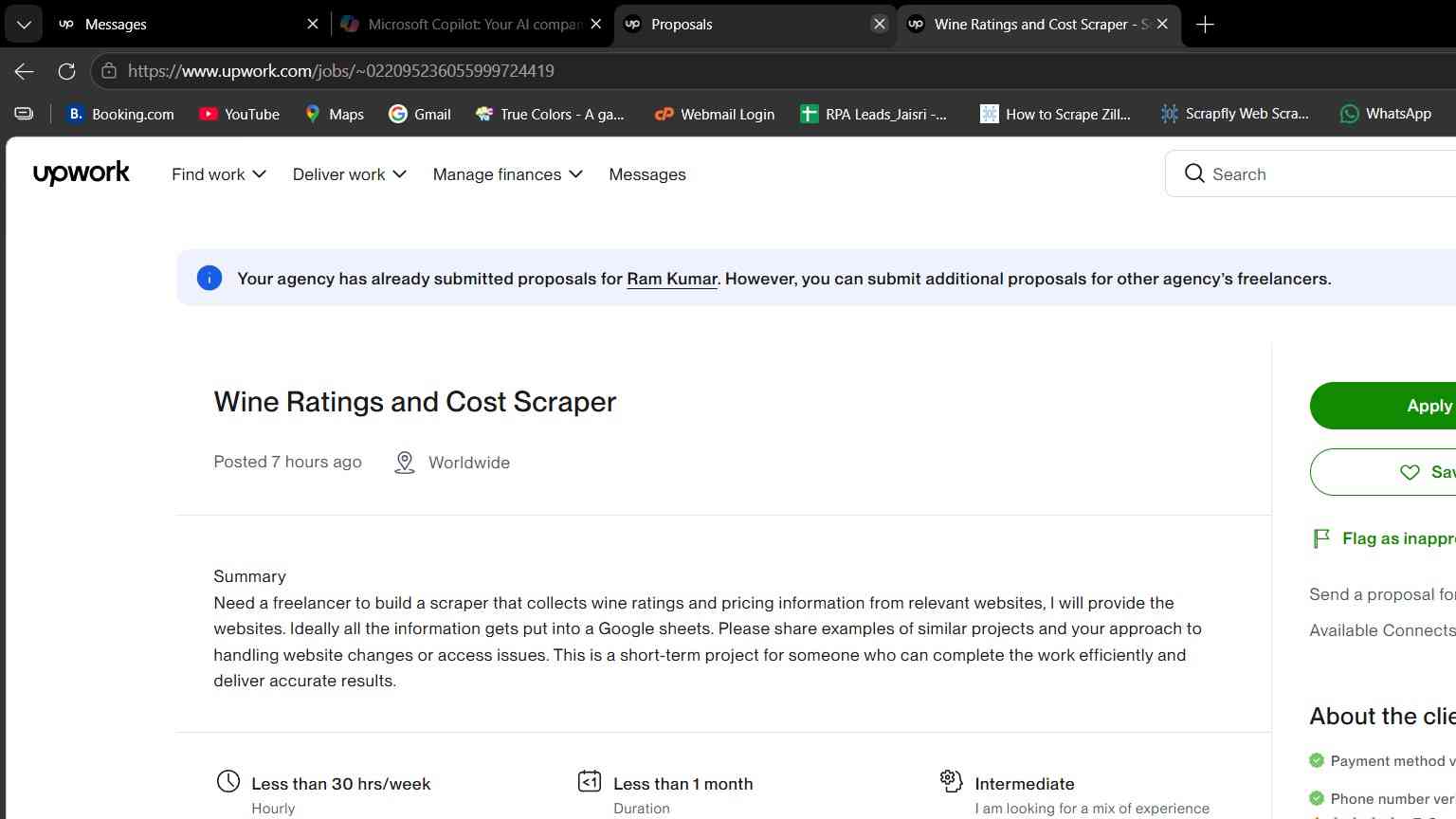Expand the Find work menu
1456x819 pixels.
219,174
